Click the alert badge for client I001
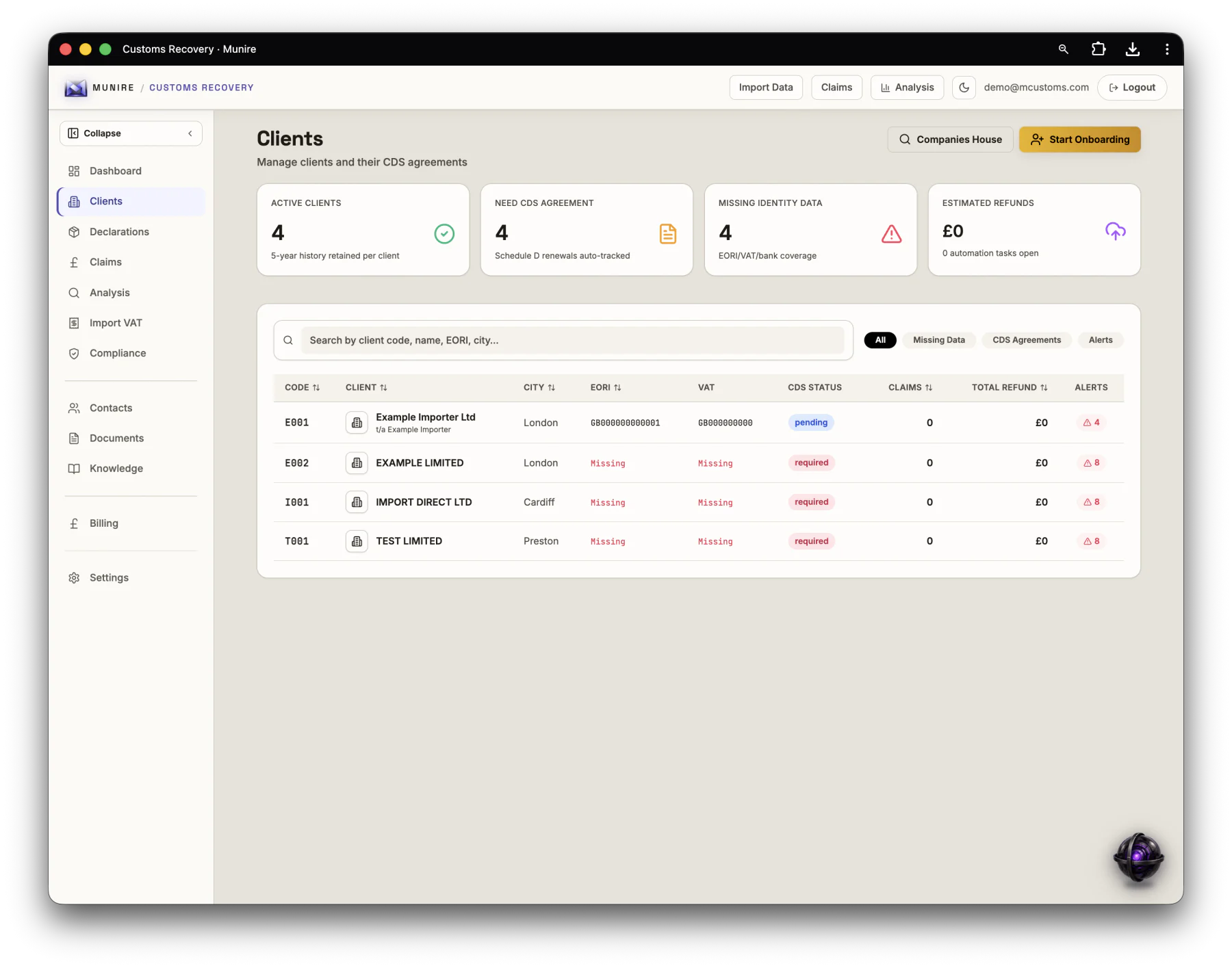The width and height of the screenshot is (1232, 968). (x=1091, y=502)
